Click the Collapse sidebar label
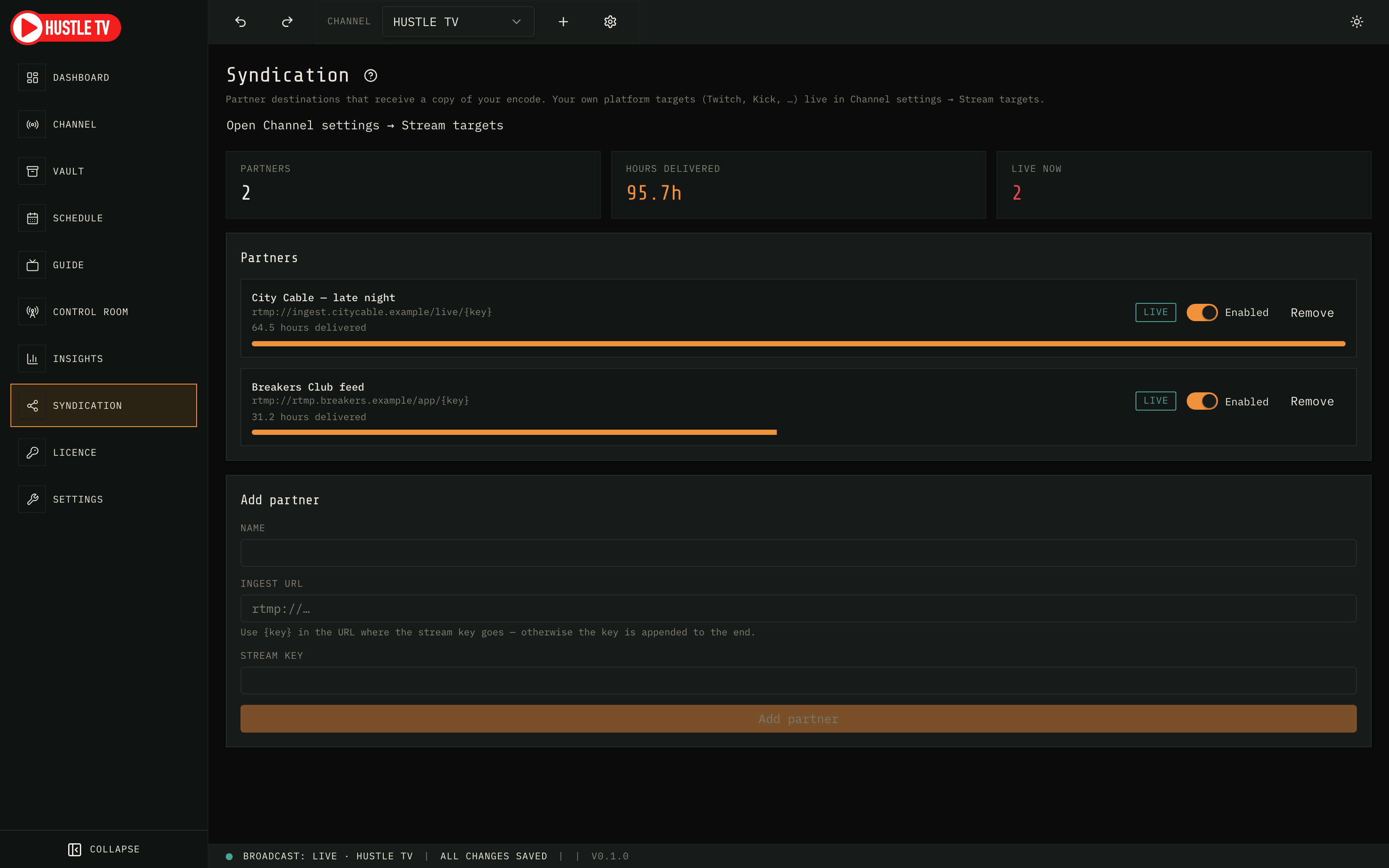 [115, 849]
